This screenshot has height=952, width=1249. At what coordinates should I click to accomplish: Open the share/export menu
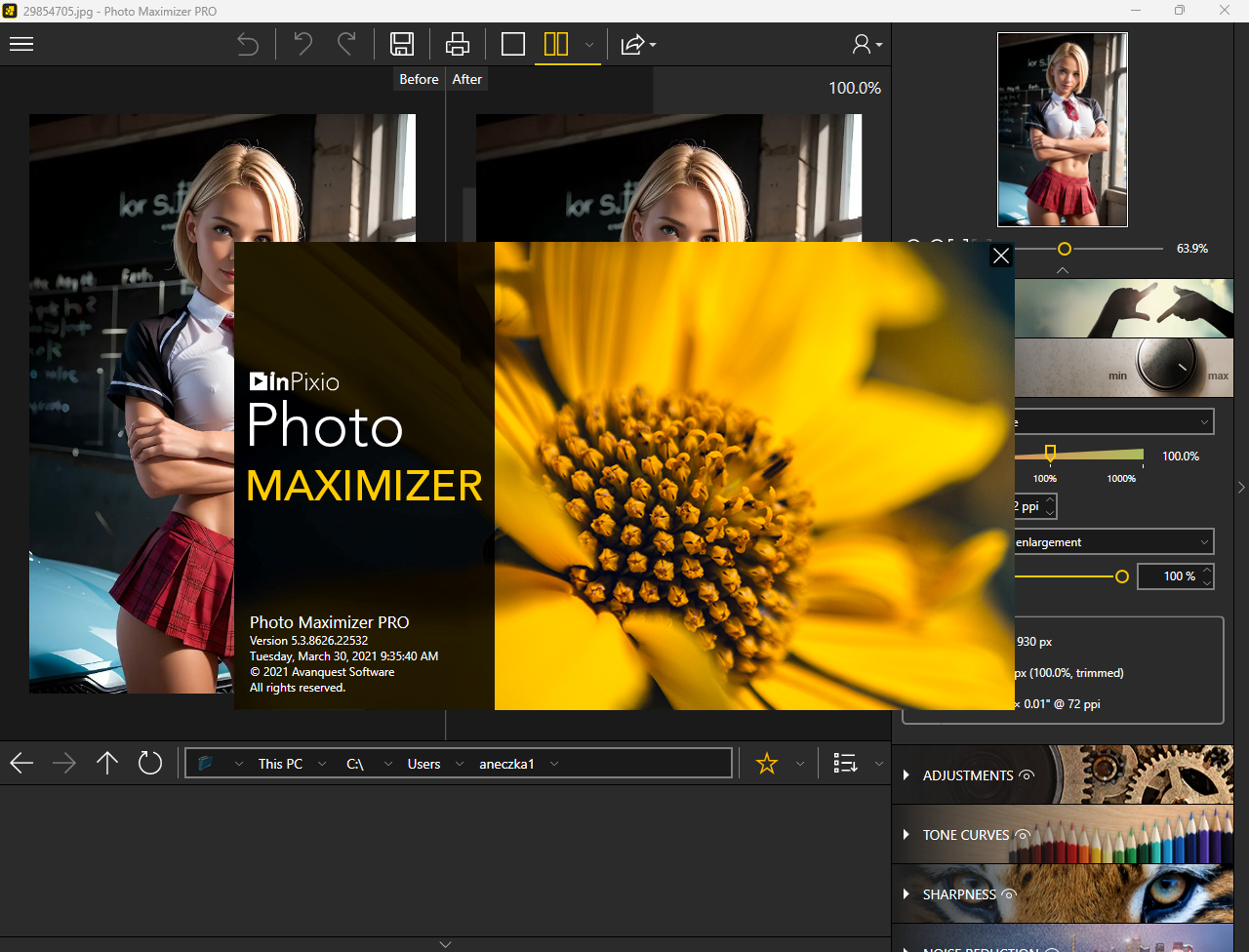[x=638, y=44]
